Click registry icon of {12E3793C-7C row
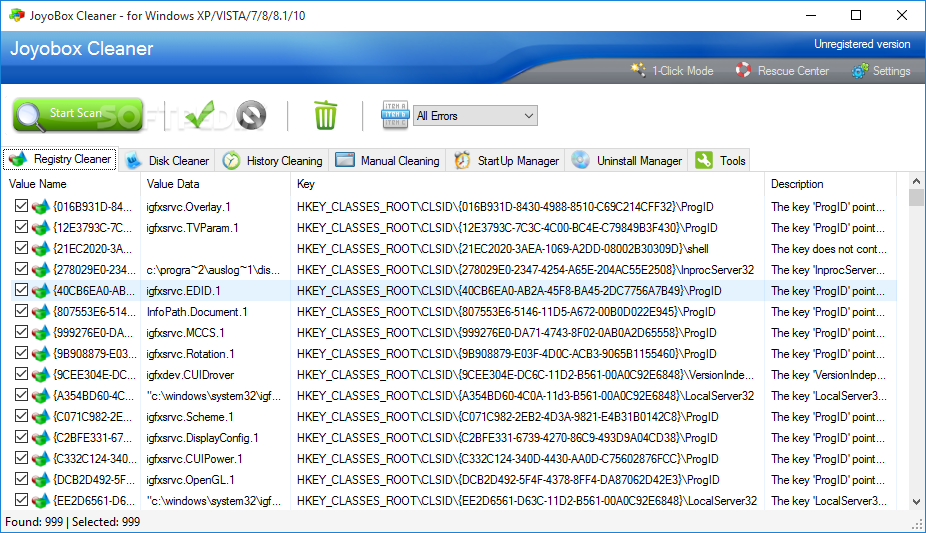The image size is (926, 533). point(40,228)
